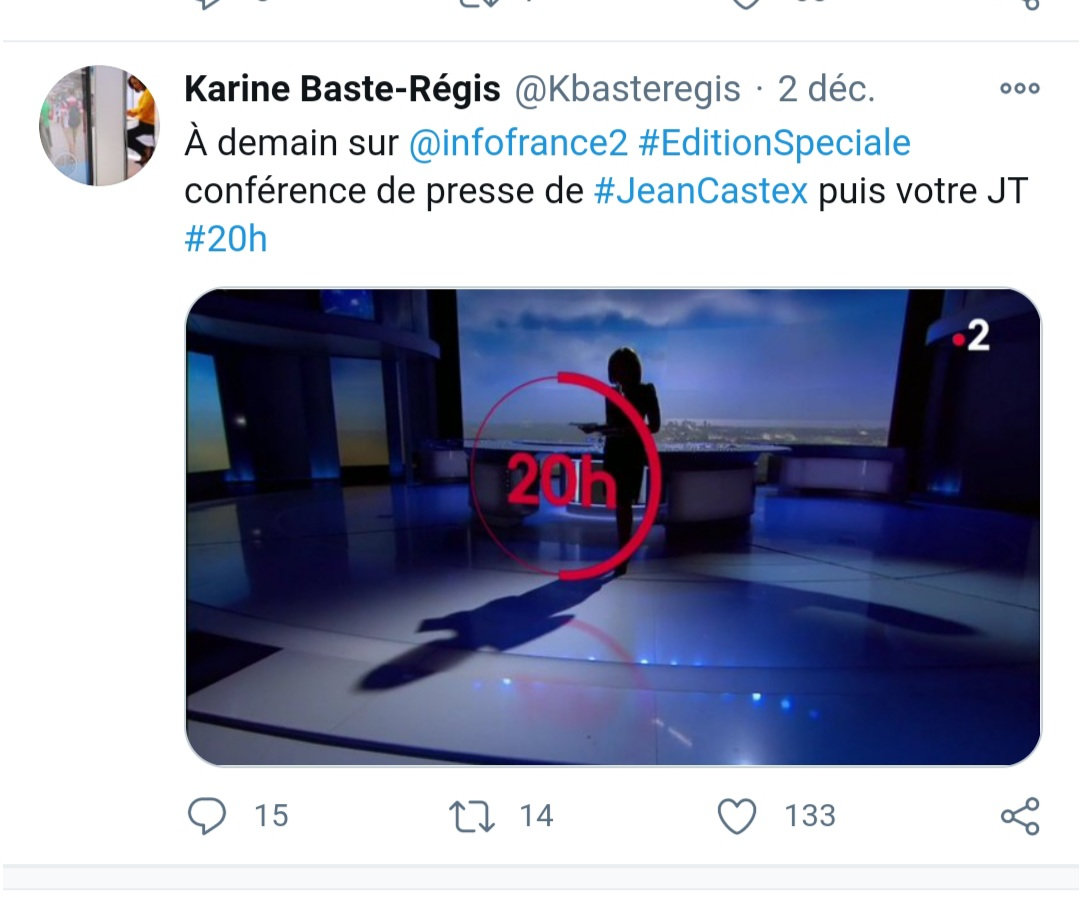Image resolution: width=1080 pixels, height=898 pixels.
Task: Share the tweet via share icon
Action: coord(1020,816)
